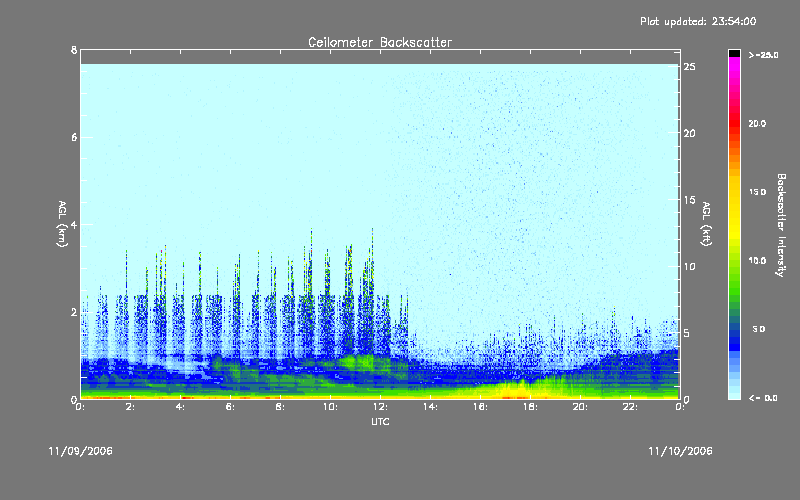Click the '5' kft tick on right axis

[x=687, y=333]
